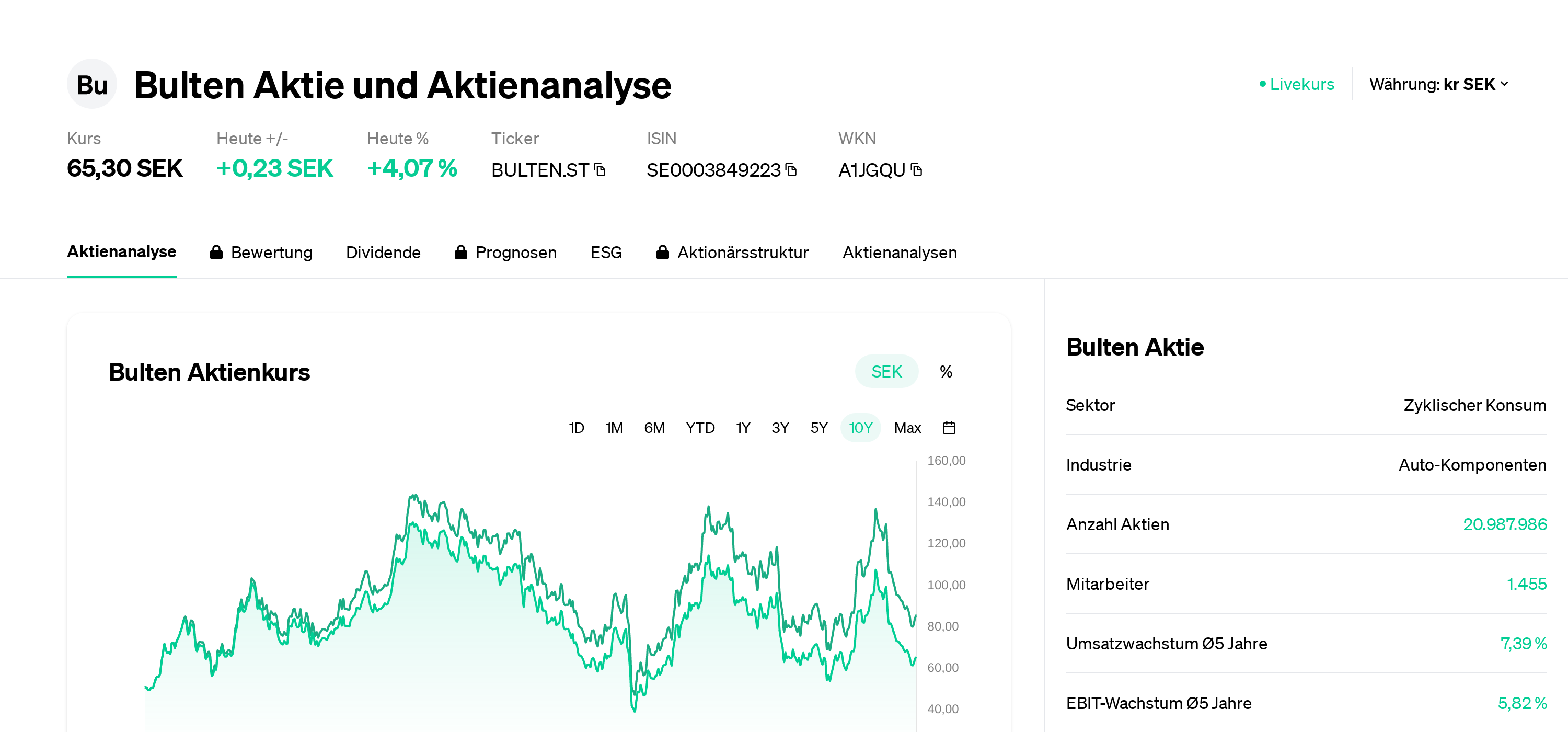Click the +4,07 % daily percent change

tap(412, 168)
